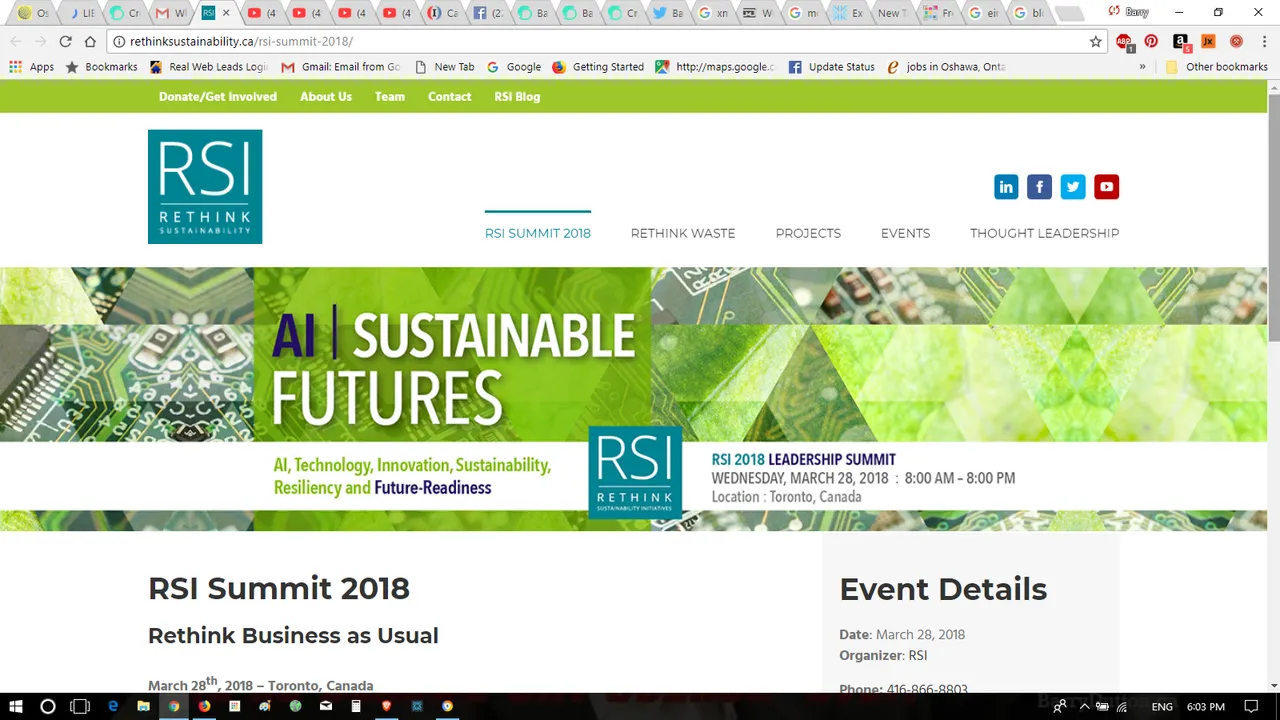This screenshot has width=1280, height=720.
Task: Show hidden system tray icons
Action: [1084, 706]
